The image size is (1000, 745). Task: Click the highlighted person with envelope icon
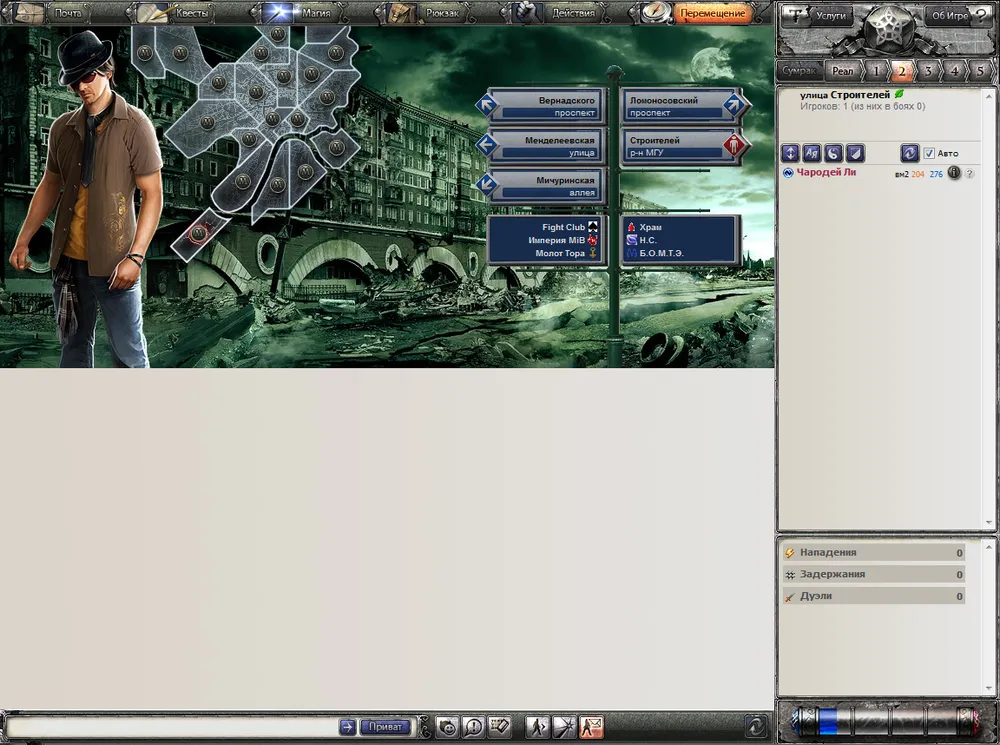pyautogui.click(x=591, y=727)
